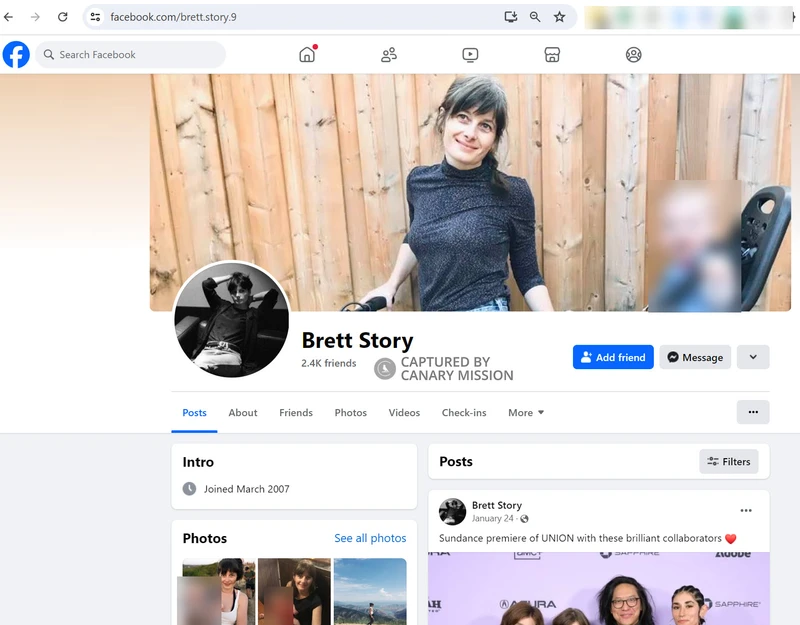Open the Videos tab
The height and width of the screenshot is (625, 800).
point(404,412)
